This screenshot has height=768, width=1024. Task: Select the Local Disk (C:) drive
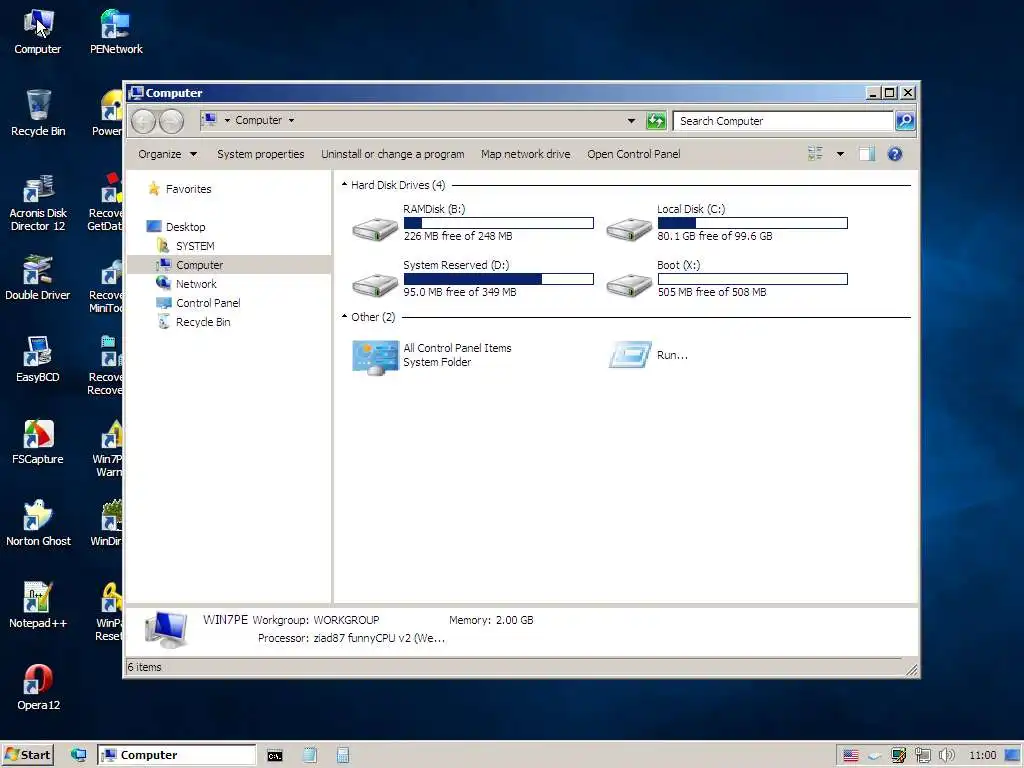pyautogui.click(x=727, y=223)
